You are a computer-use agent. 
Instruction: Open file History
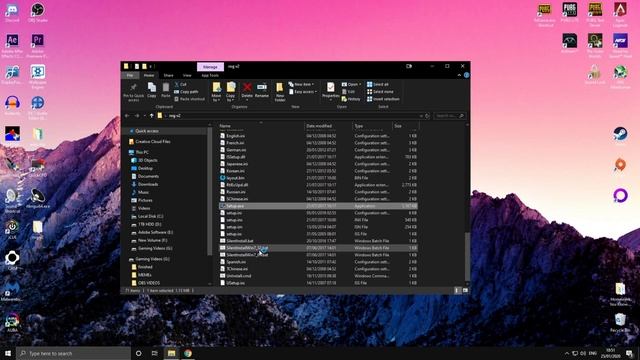click(351, 99)
